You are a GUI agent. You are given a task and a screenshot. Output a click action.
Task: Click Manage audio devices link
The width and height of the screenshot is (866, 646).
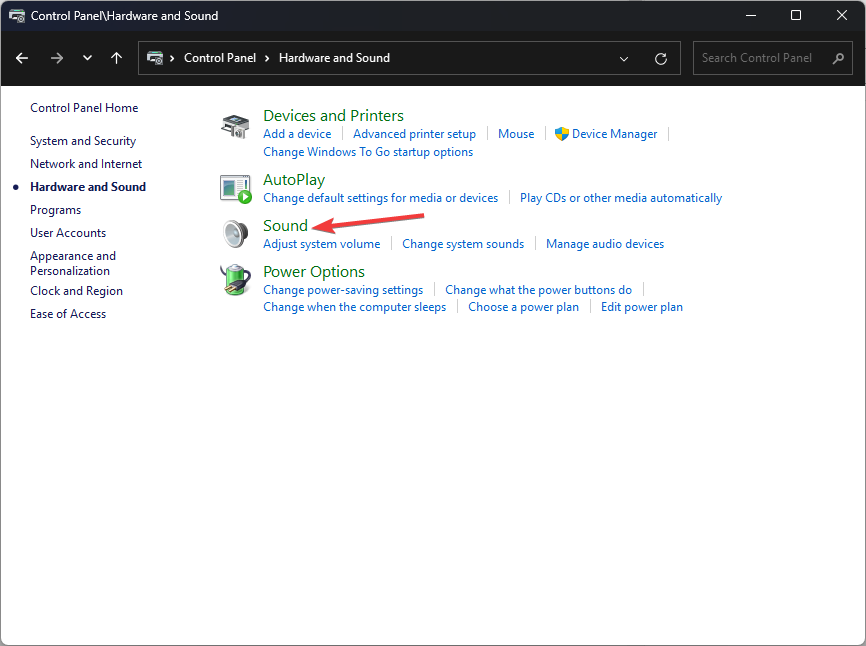604,244
